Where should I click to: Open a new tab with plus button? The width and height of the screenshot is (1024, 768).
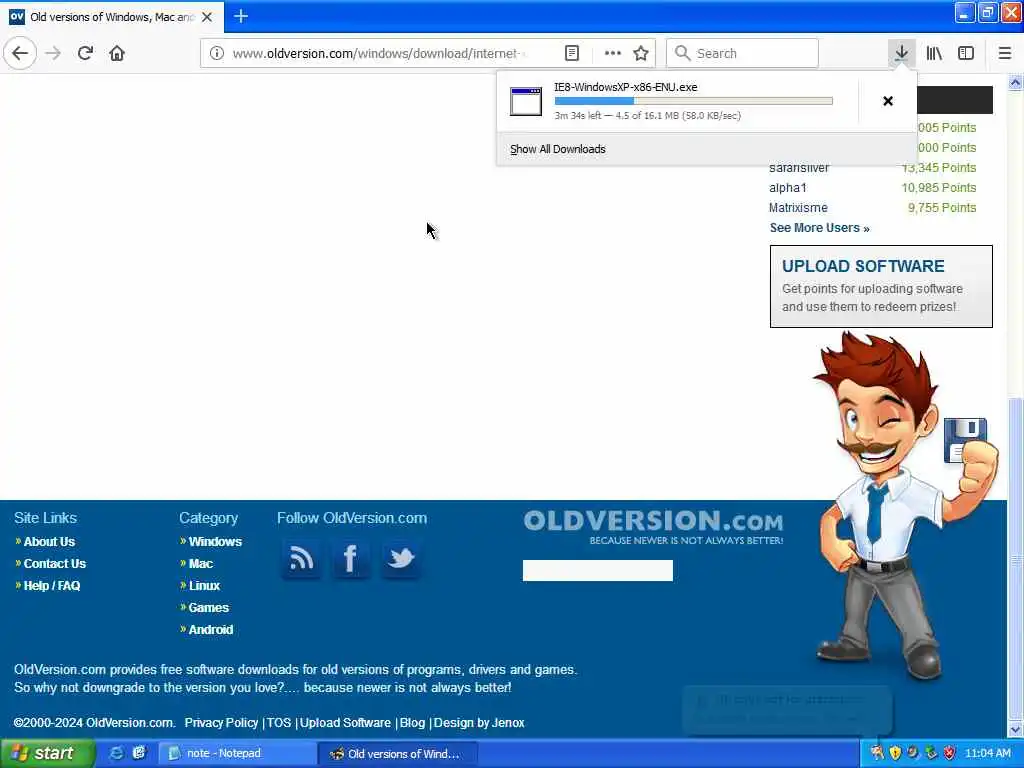tap(241, 16)
